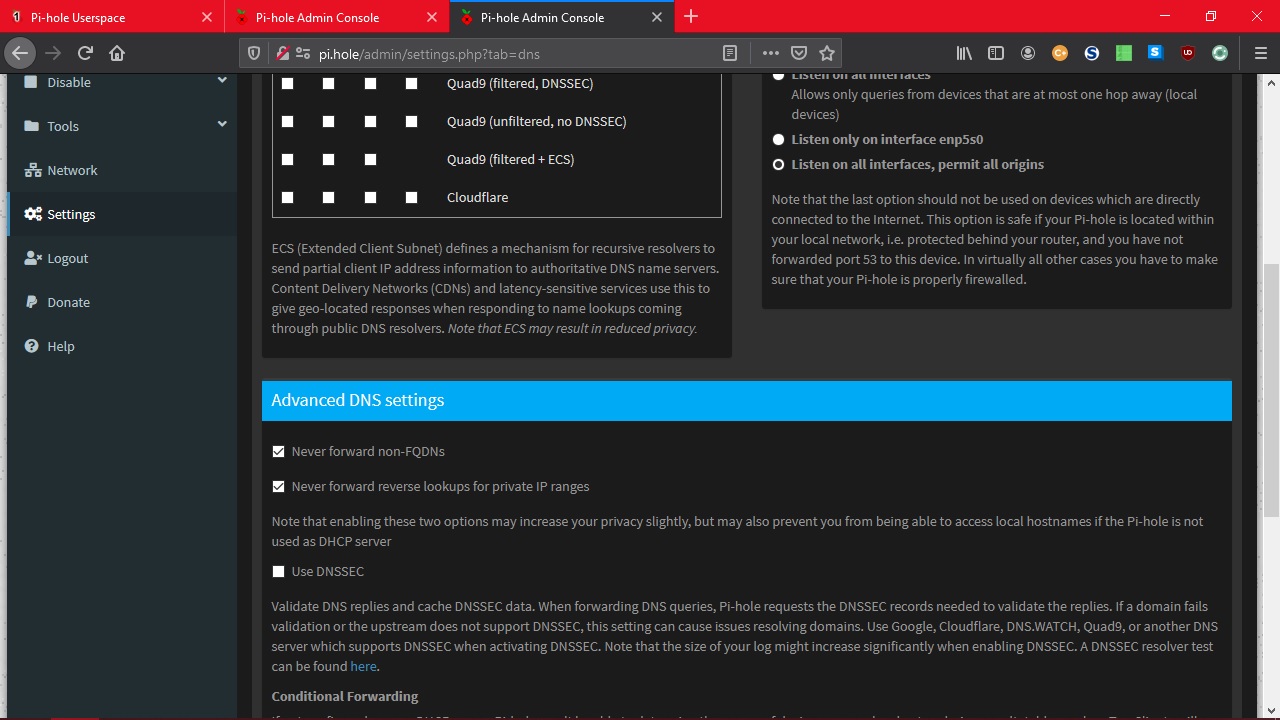Open Network page in sidebar
This screenshot has width=1280, height=720.
point(72,170)
